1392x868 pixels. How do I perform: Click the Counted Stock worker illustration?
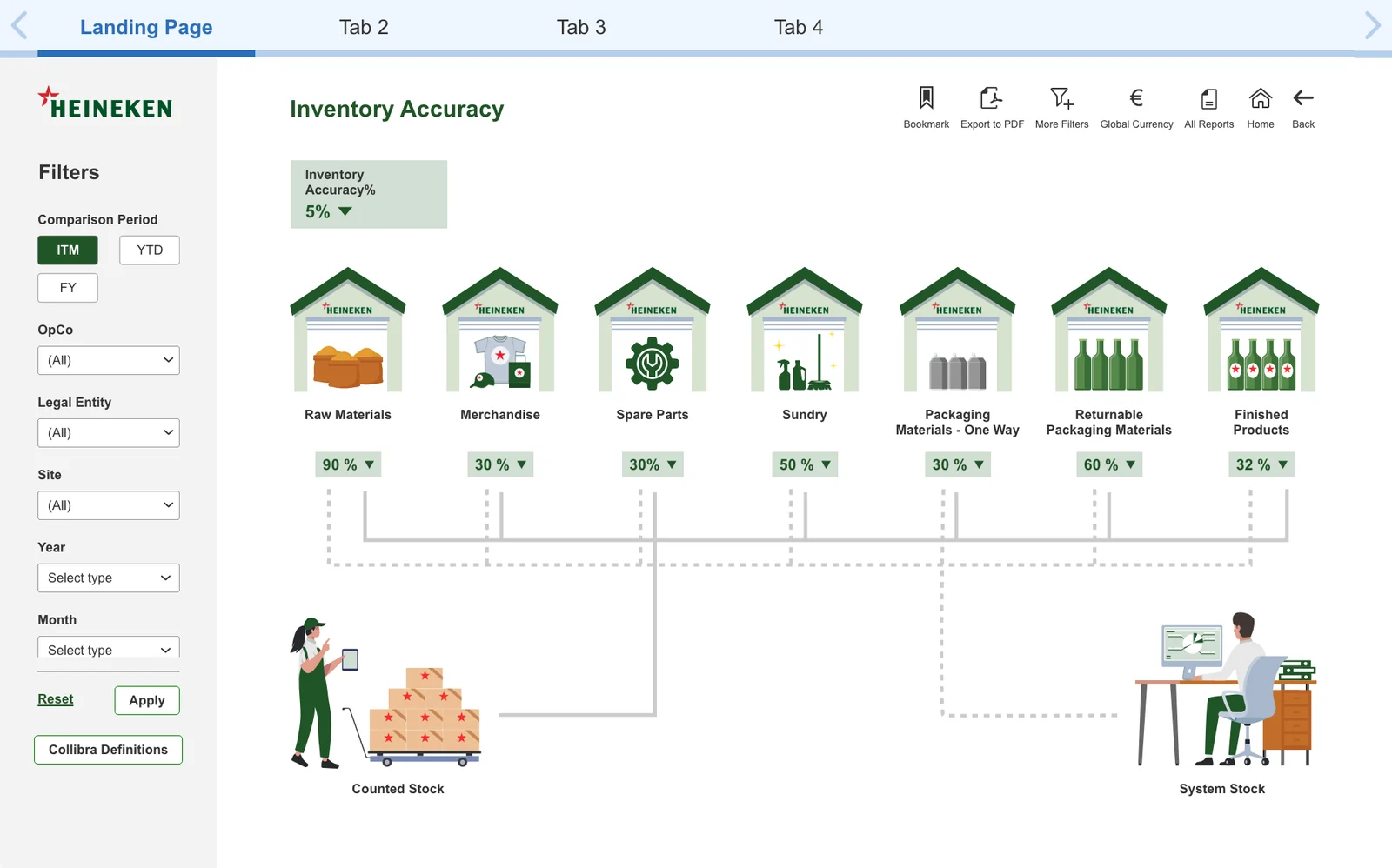[x=385, y=693]
